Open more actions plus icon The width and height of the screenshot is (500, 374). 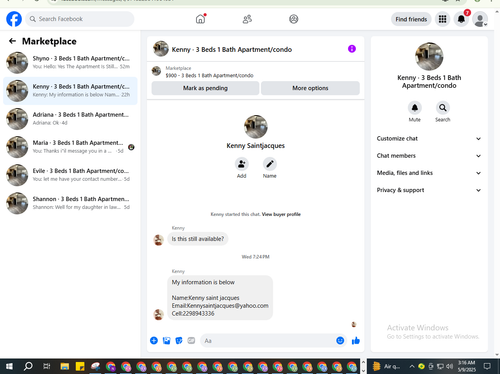(x=154, y=340)
